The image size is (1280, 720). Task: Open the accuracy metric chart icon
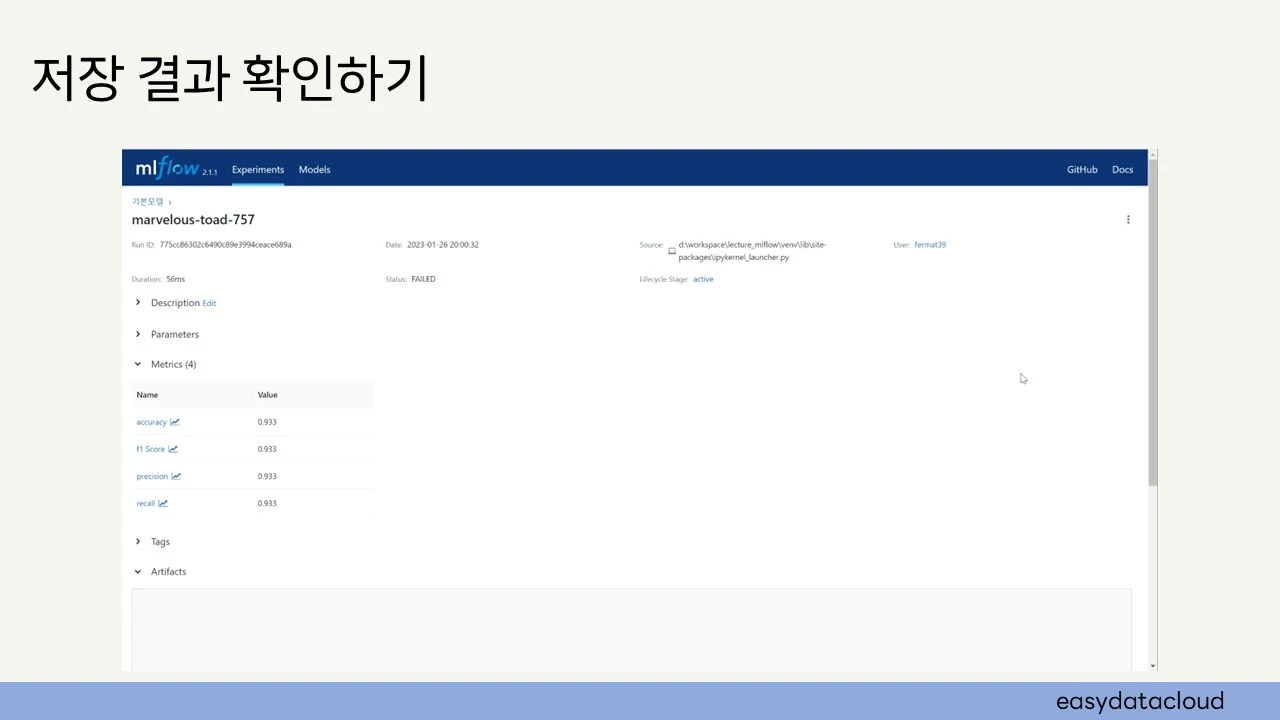[x=174, y=422]
